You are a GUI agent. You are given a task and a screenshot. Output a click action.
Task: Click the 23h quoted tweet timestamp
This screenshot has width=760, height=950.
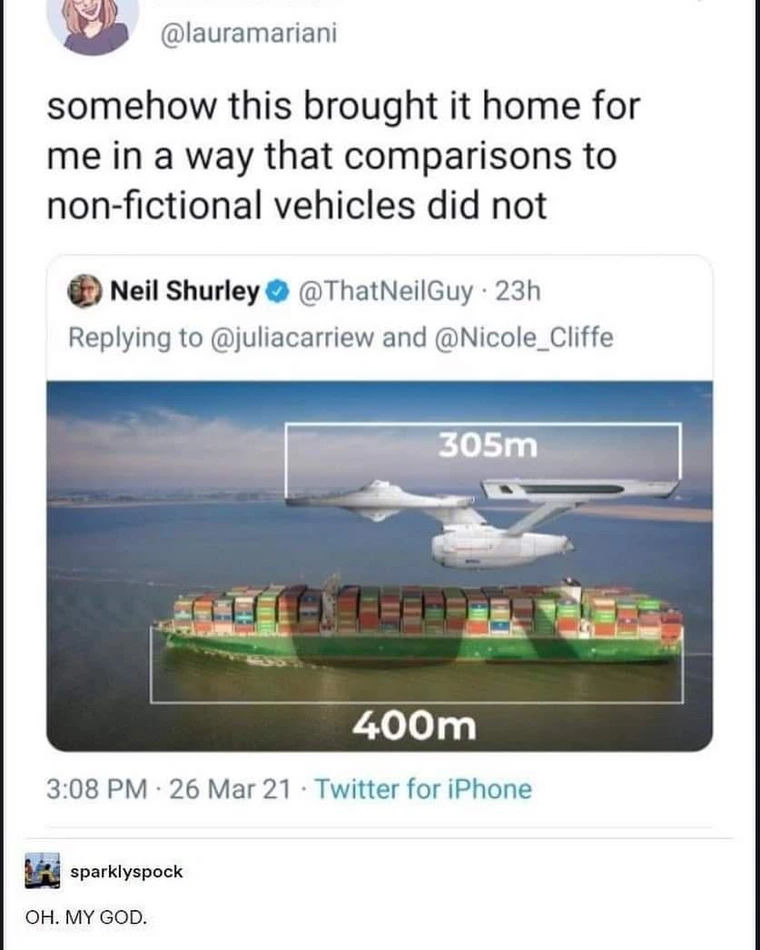point(518,292)
